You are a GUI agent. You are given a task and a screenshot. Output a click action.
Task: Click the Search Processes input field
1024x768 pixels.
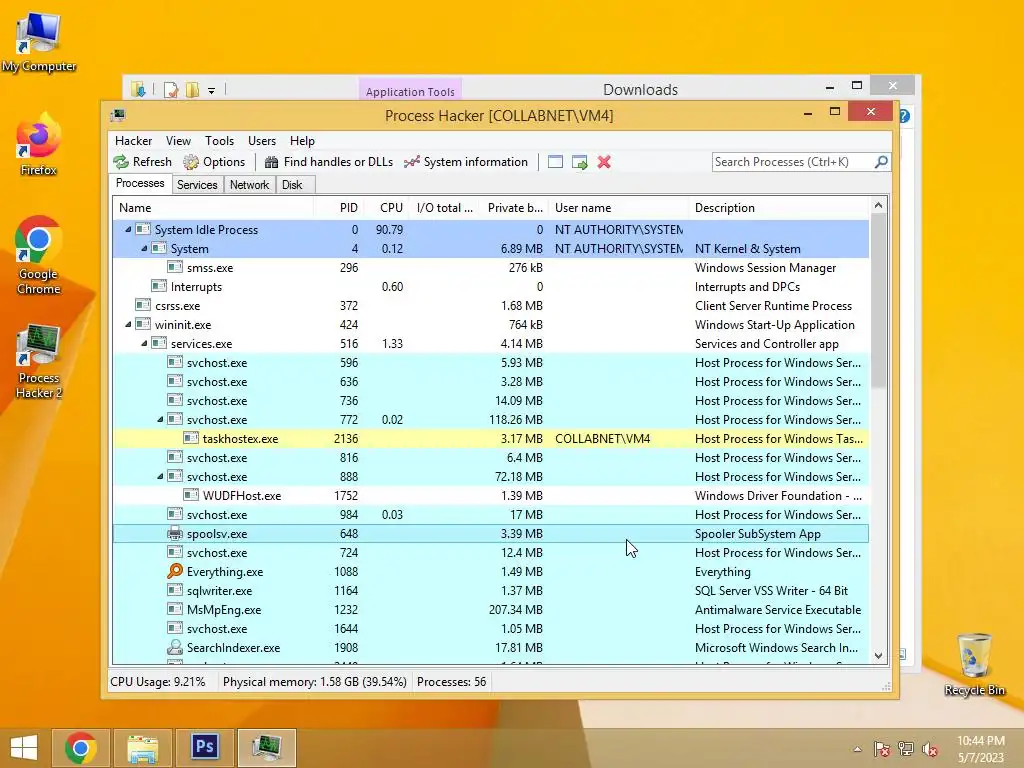[x=793, y=161]
